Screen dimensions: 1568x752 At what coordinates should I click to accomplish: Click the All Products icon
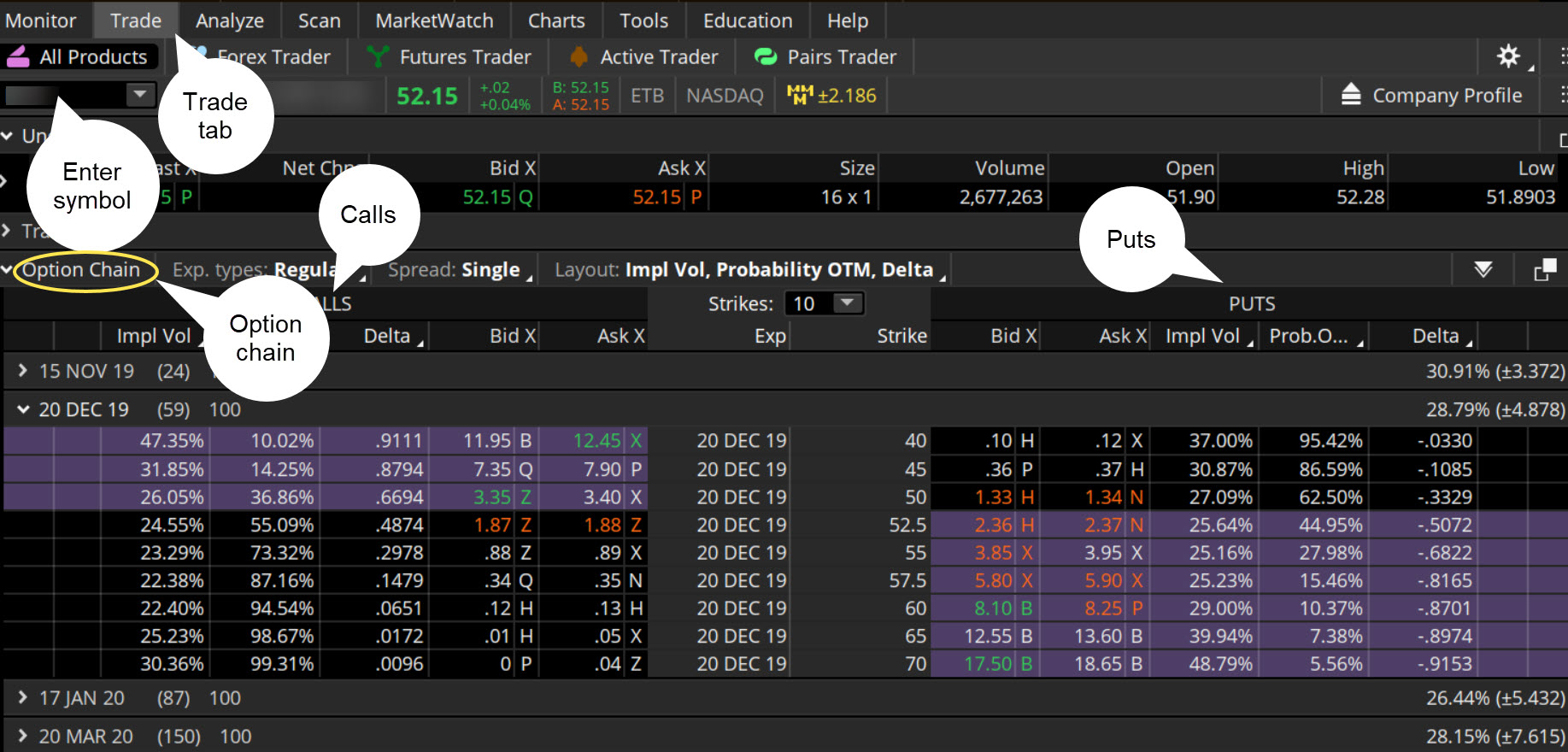[x=18, y=57]
